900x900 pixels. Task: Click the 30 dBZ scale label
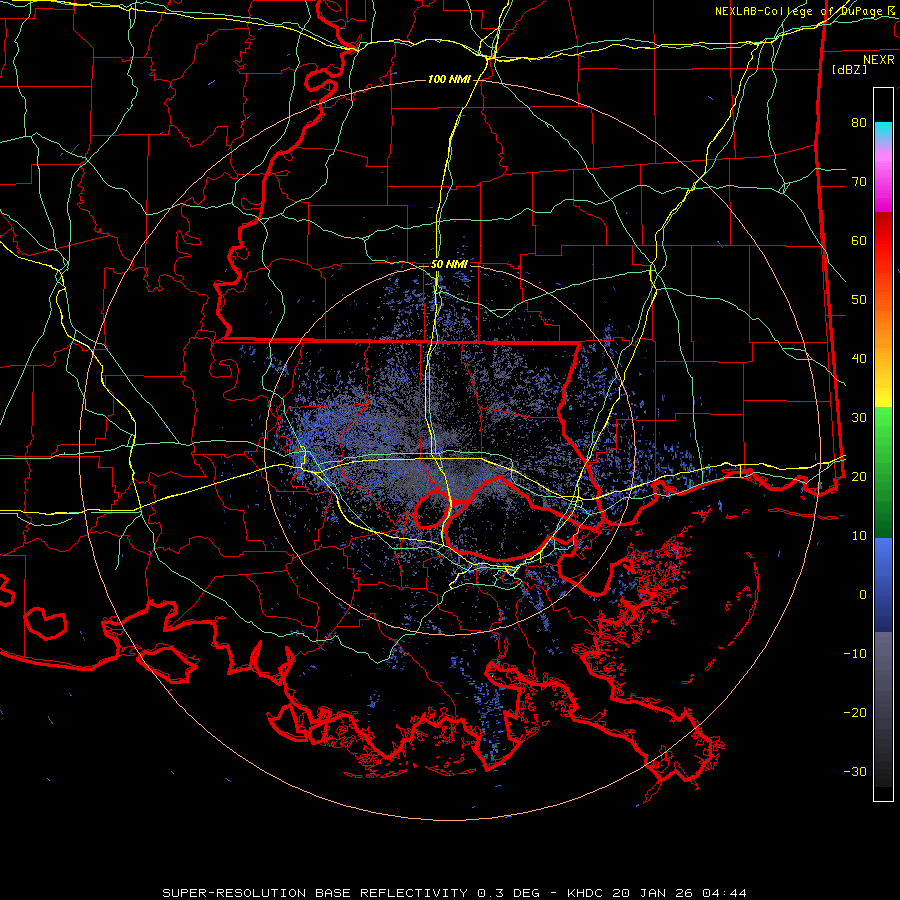(859, 417)
